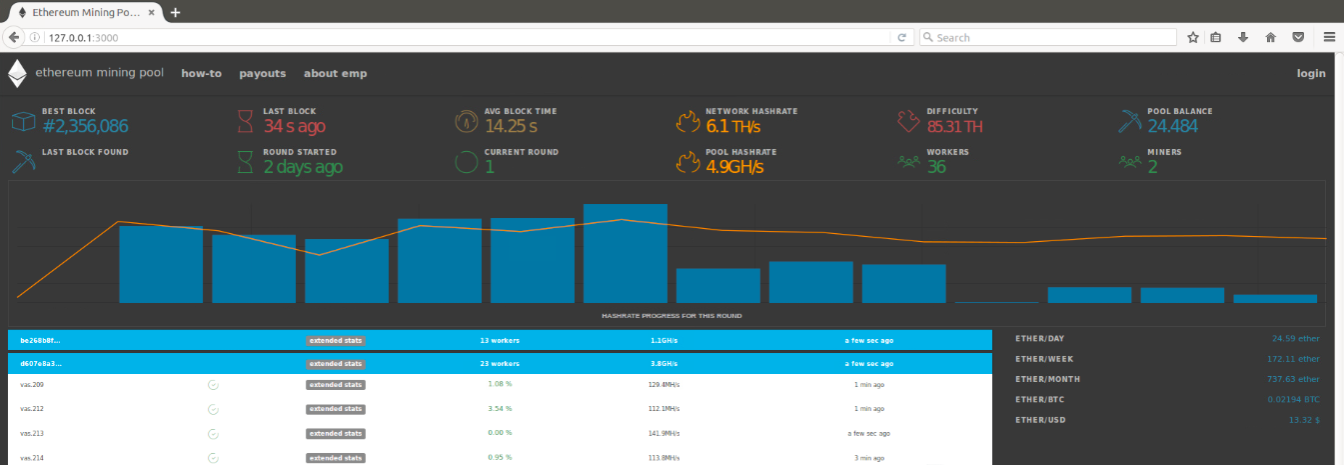Screen dimensions: 1344x465
Task: Click the 13 workers count
Action: click(499, 340)
